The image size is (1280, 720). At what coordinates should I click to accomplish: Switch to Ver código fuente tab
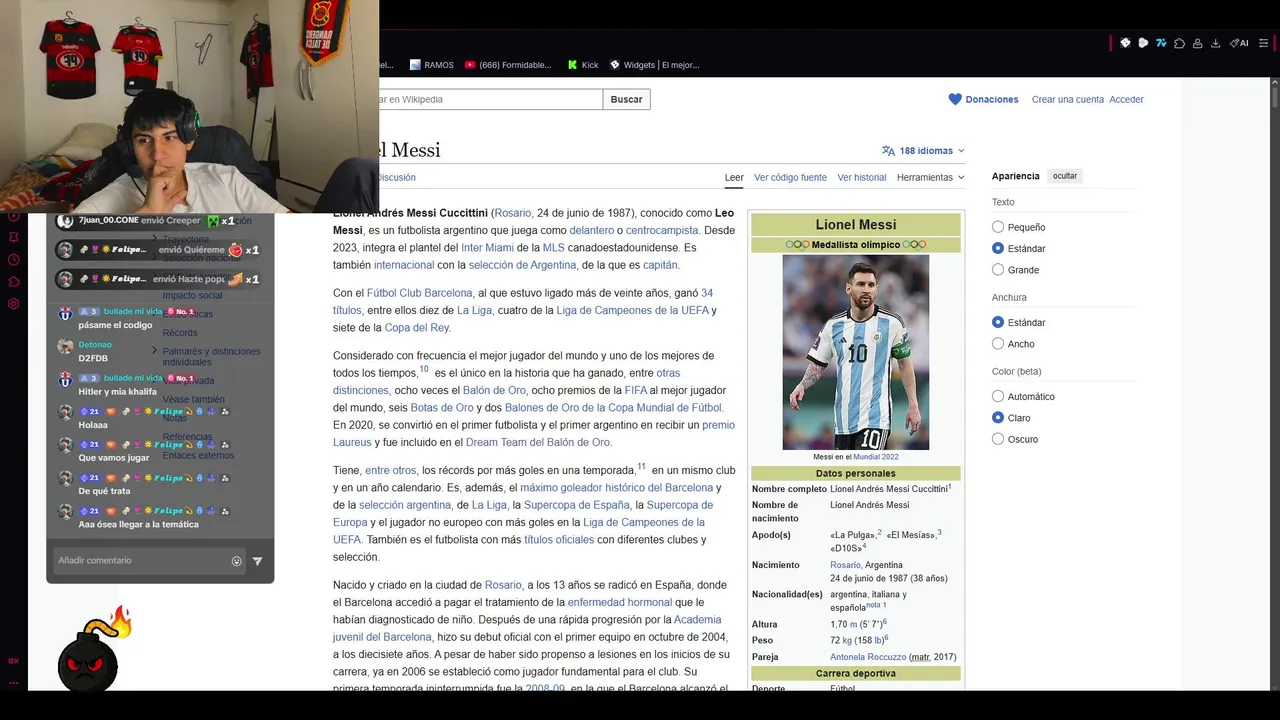tap(790, 177)
